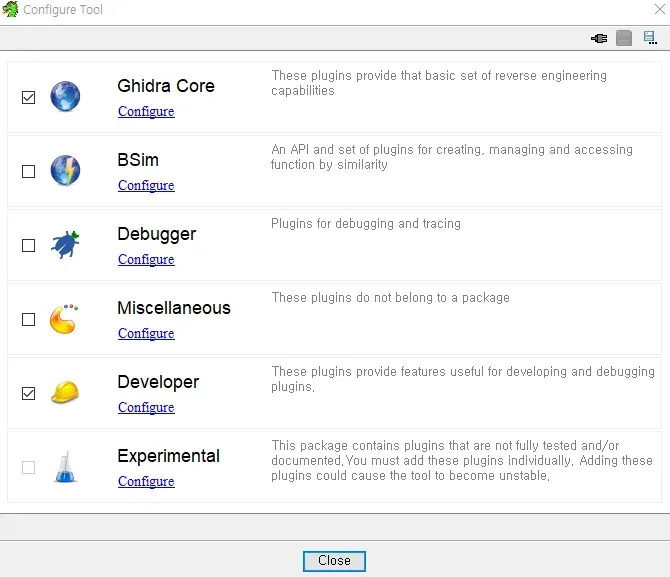Click the Developer plugins description text
Screen dimensions: 670x577
tap(463, 379)
